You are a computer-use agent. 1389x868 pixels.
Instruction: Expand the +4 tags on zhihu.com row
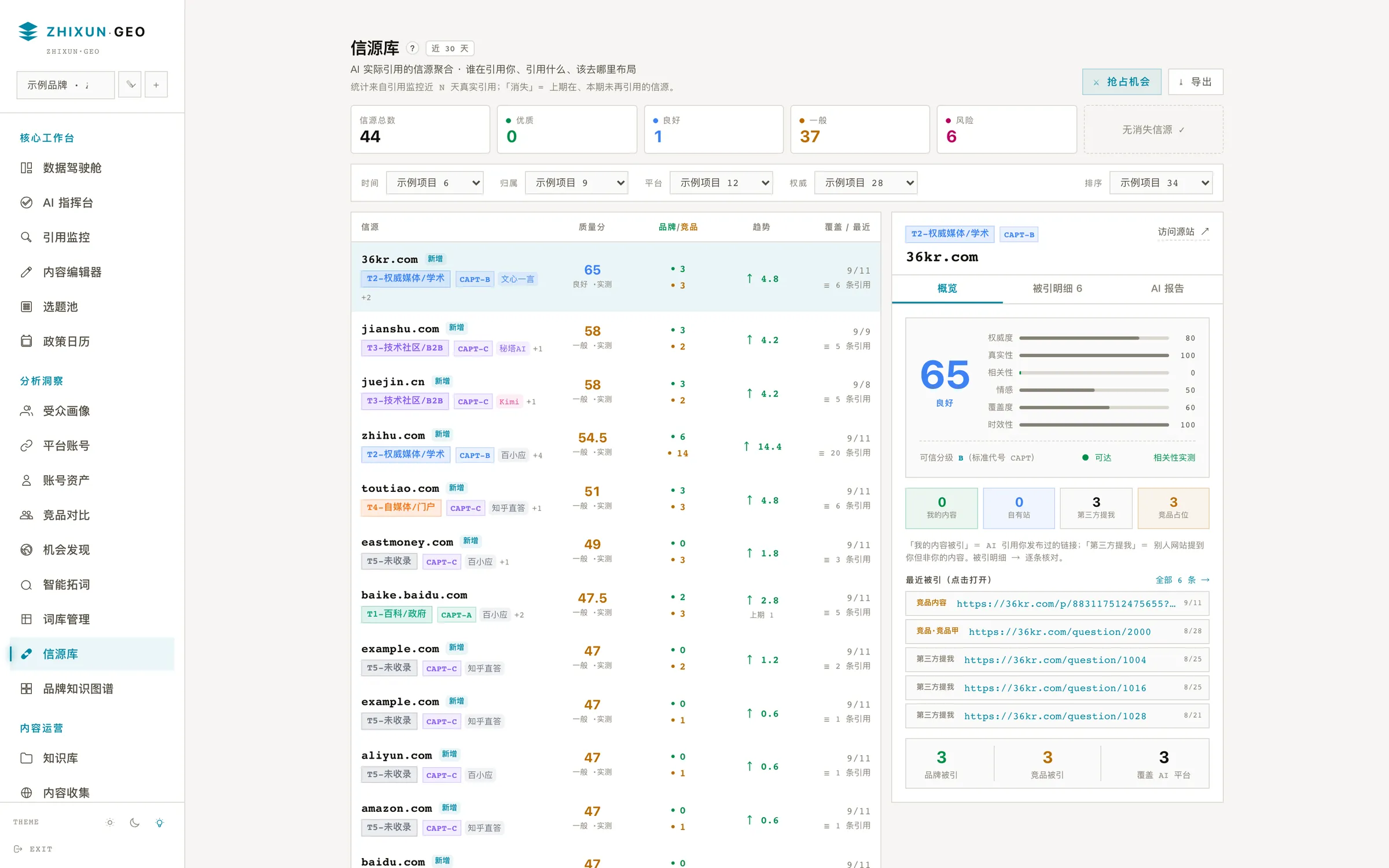(538, 455)
